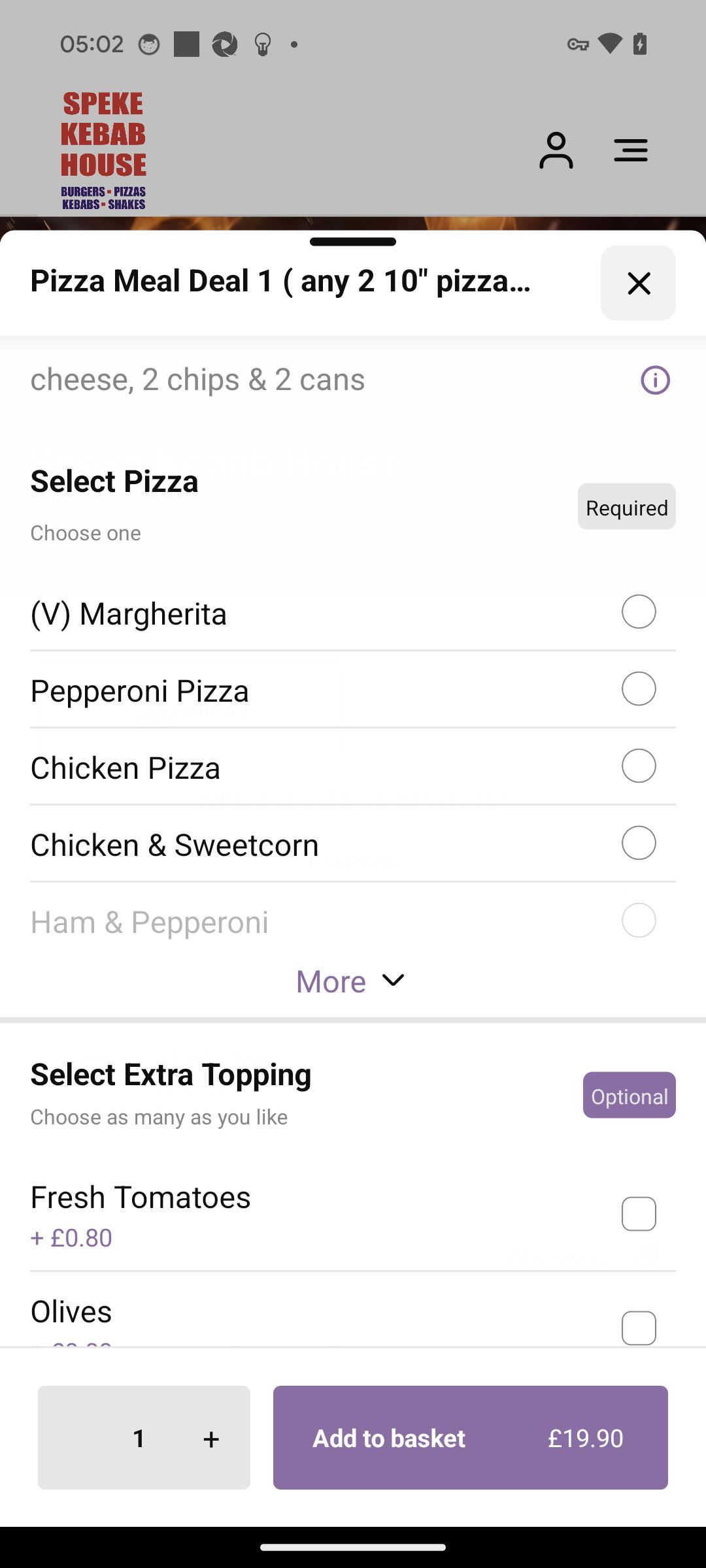Check the Olives topping box
Viewport: 706px width, 1568px height.
[639, 1328]
